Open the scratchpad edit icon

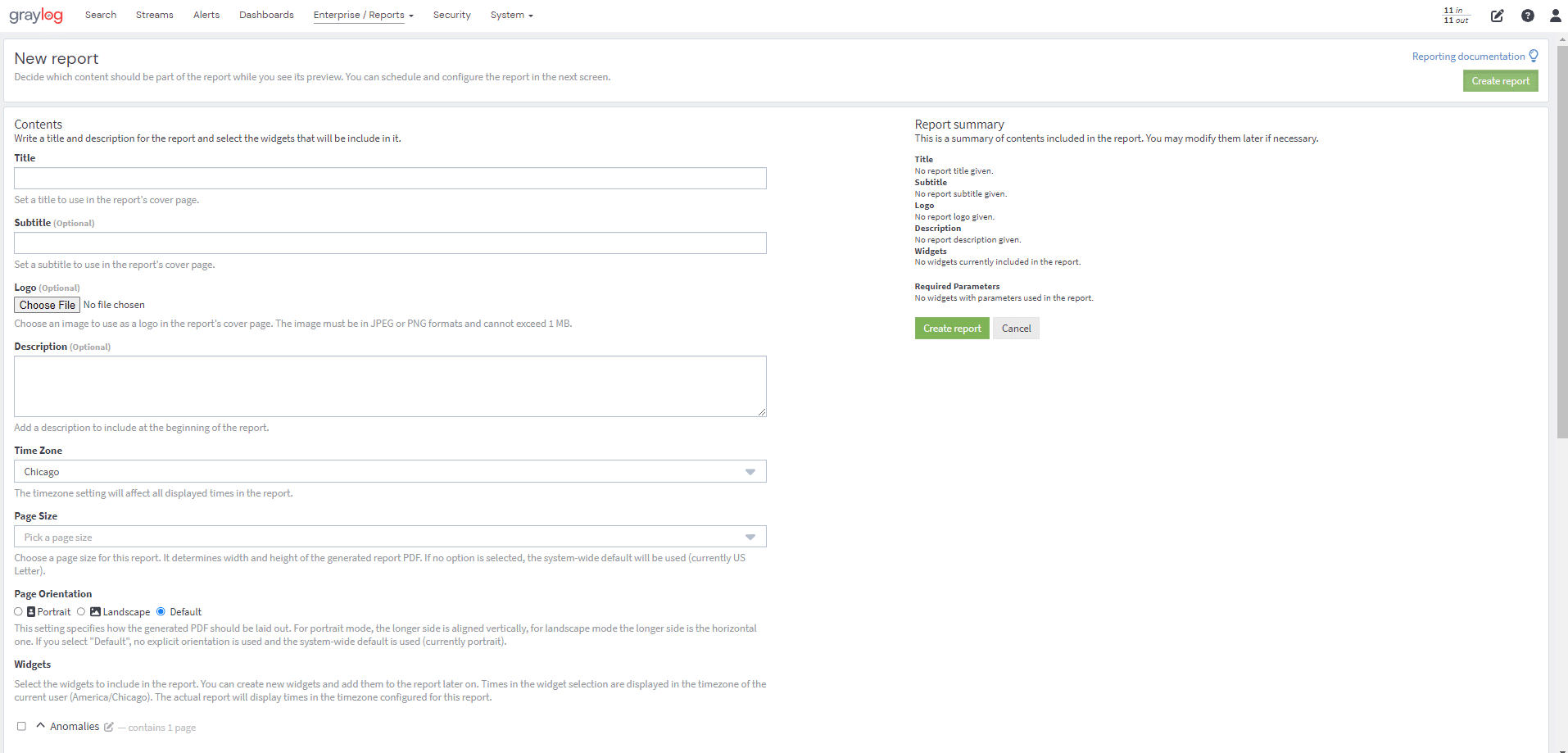click(x=1497, y=16)
